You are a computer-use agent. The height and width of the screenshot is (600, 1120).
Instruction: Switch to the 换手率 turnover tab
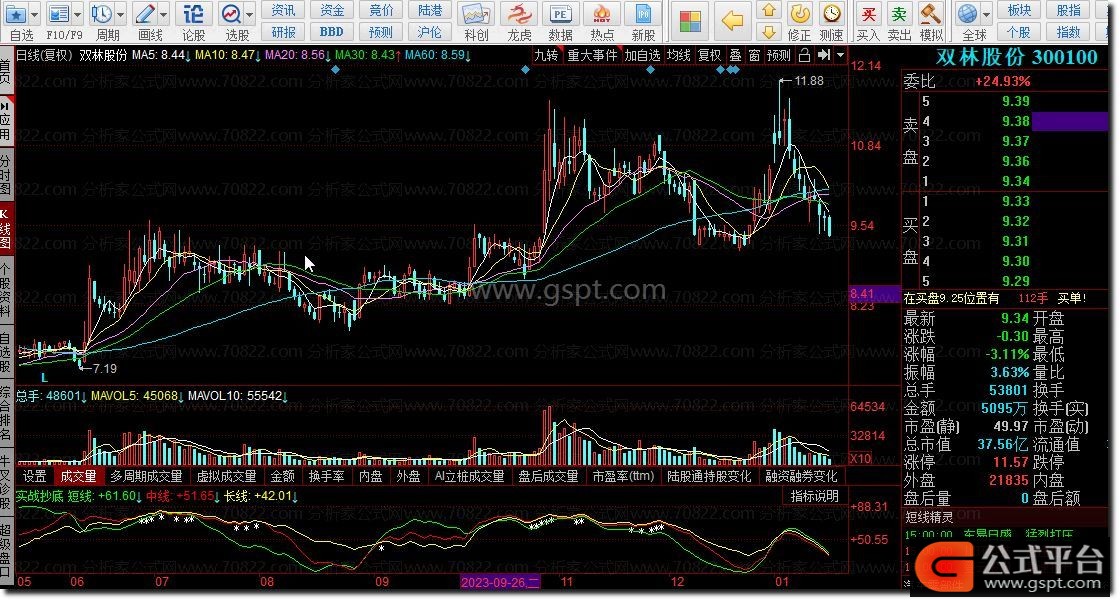326,476
